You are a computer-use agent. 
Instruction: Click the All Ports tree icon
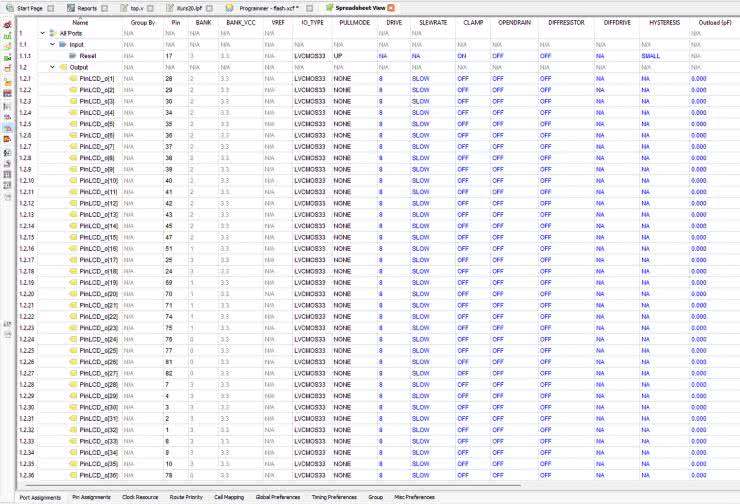[x=52, y=33]
